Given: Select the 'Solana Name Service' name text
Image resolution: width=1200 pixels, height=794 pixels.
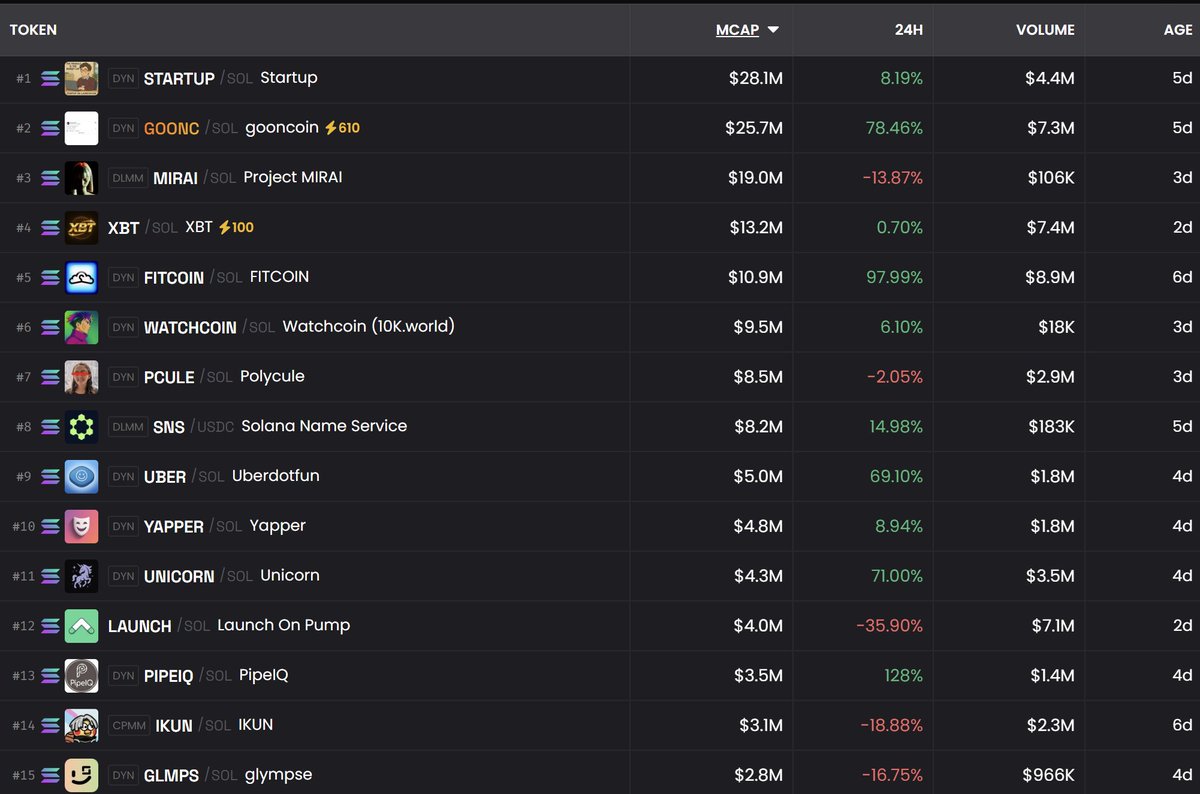Looking at the screenshot, I should click(x=324, y=425).
